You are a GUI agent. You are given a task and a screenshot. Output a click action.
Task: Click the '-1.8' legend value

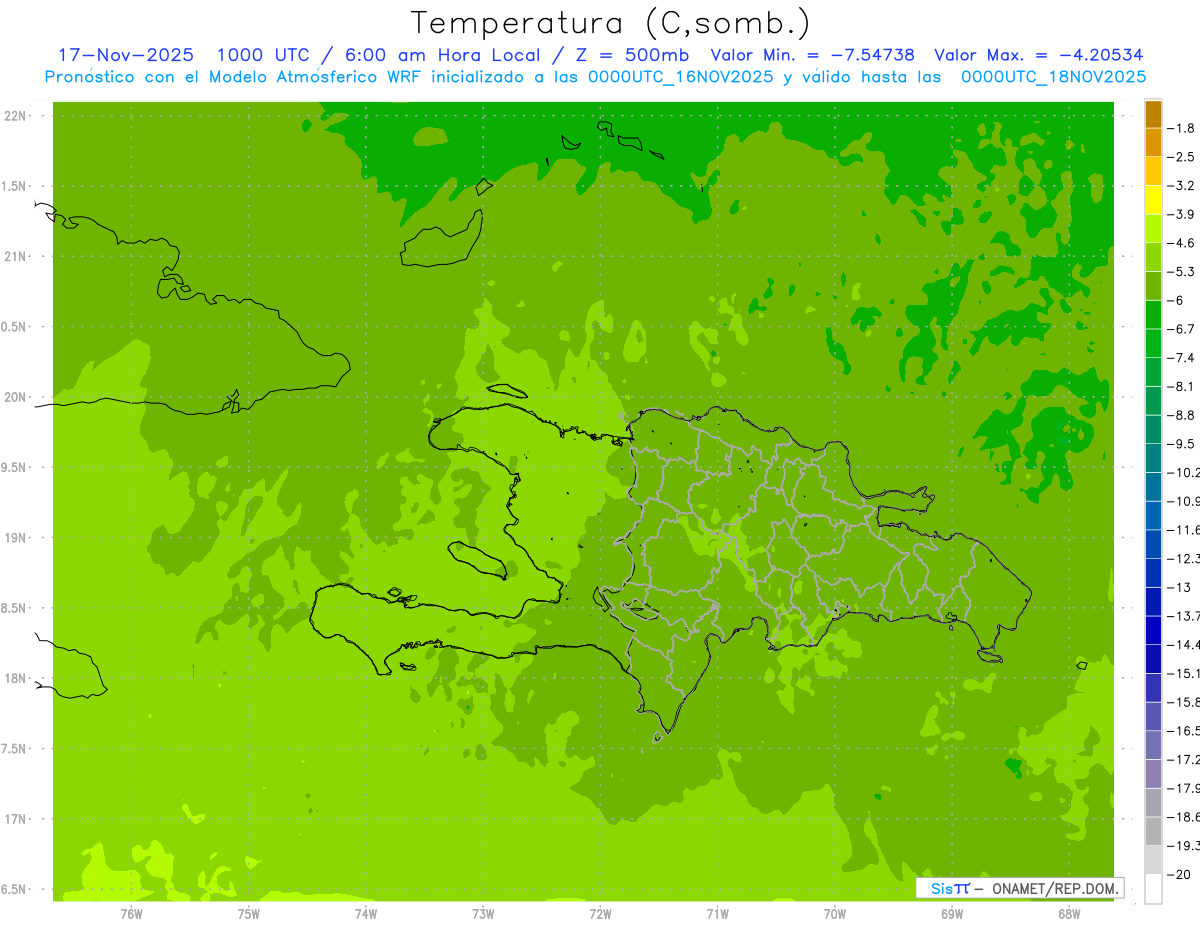point(1181,128)
